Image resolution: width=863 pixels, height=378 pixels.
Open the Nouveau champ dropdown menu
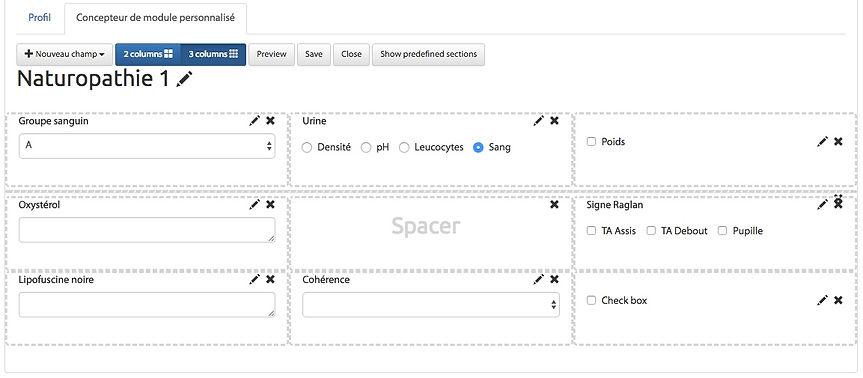[x=64, y=54]
